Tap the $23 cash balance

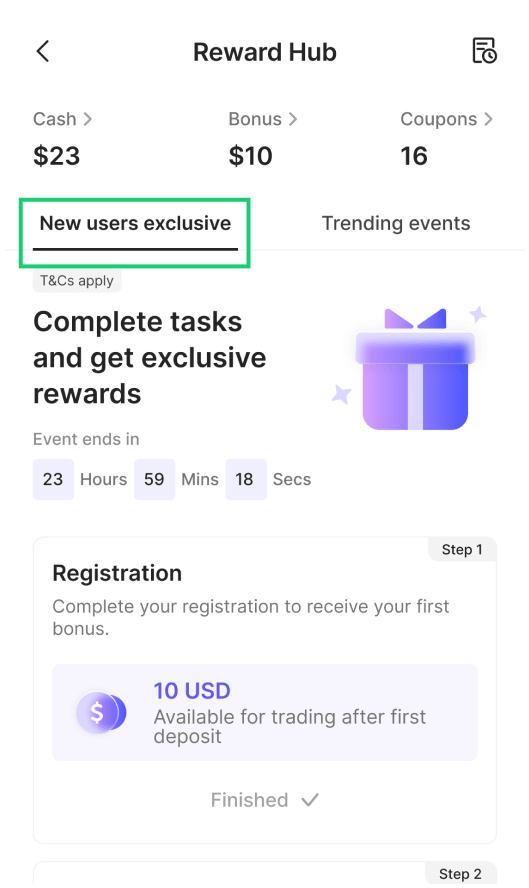pyautogui.click(x=57, y=156)
